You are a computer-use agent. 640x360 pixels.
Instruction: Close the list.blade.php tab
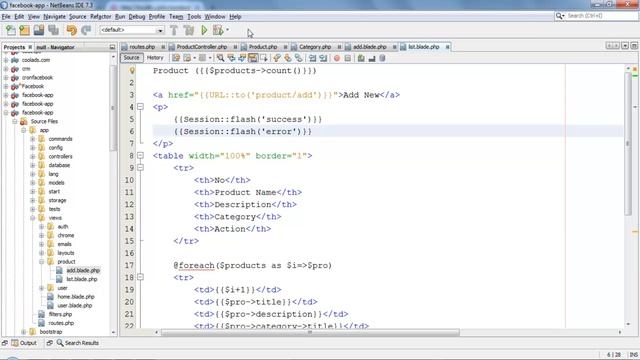448,47
